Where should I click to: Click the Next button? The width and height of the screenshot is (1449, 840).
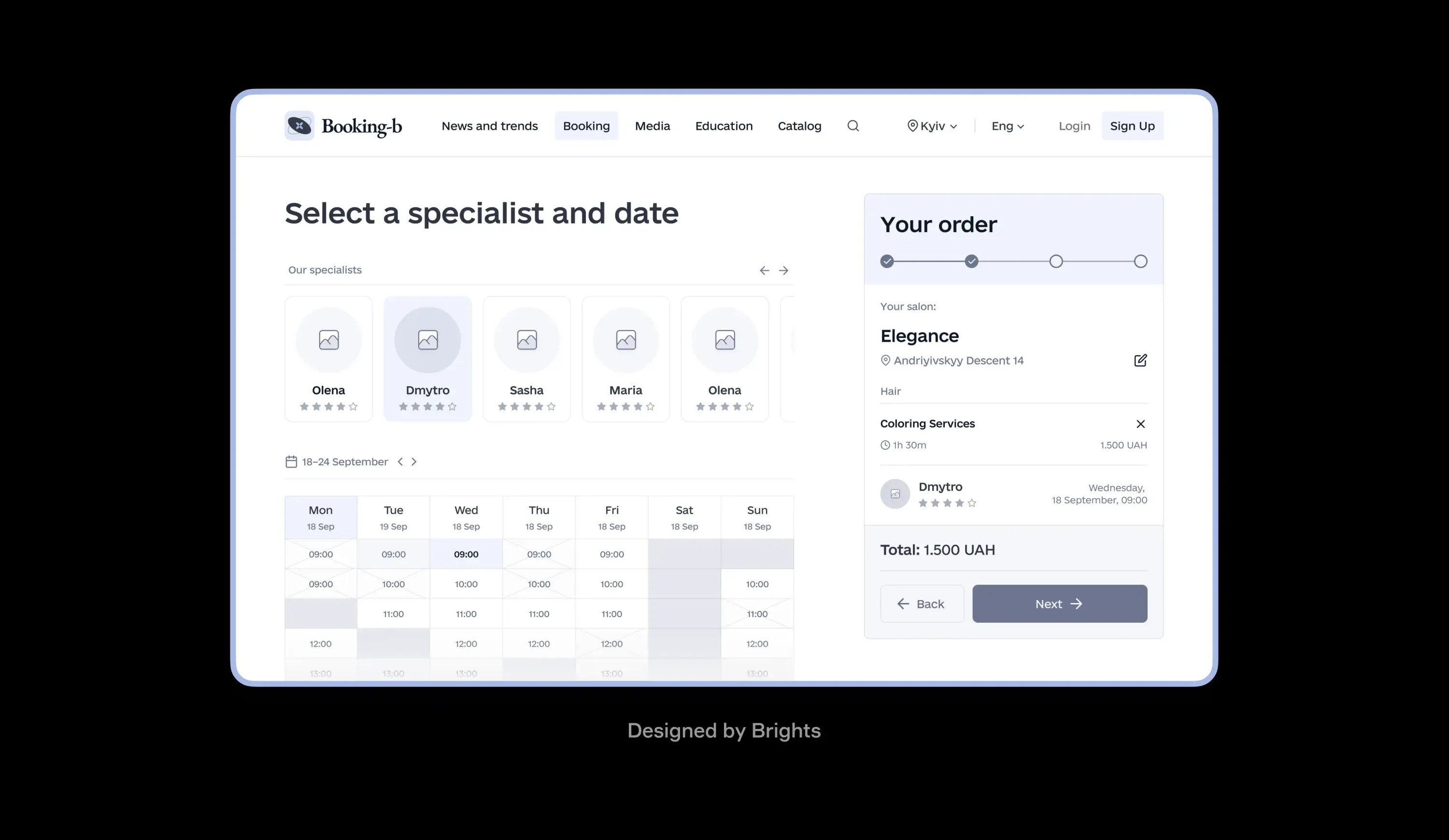click(1060, 604)
